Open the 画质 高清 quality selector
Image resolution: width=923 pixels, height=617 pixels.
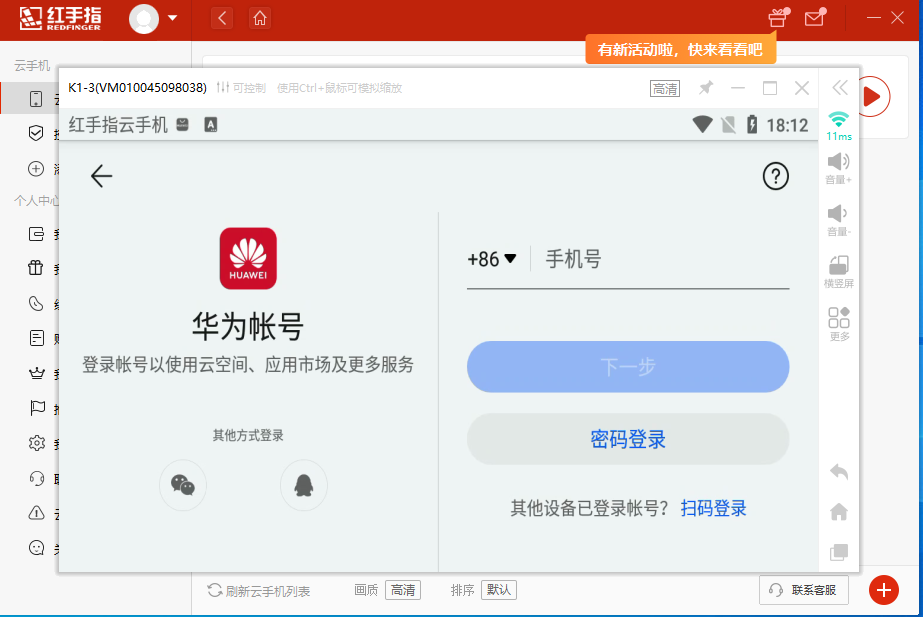tap(403, 590)
